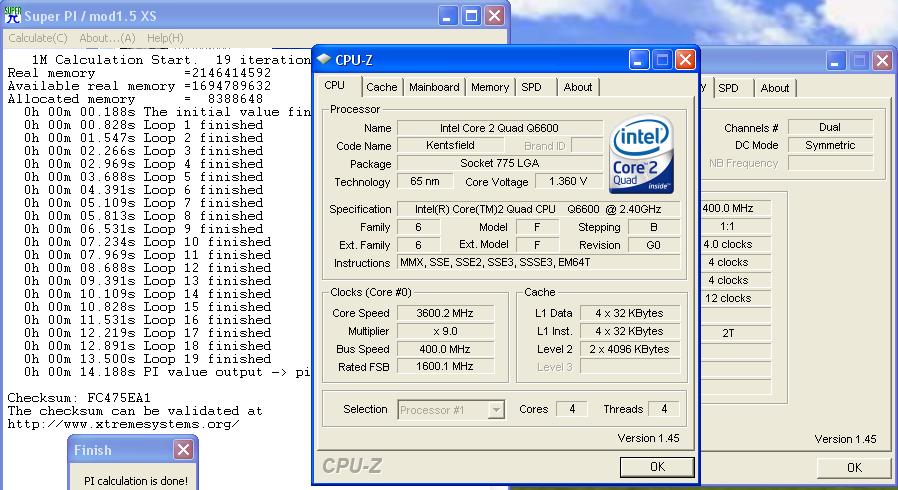The height and width of the screenshot is (490, 898).
Task: Minimize the Super PI window
Action: pos(447,15)
